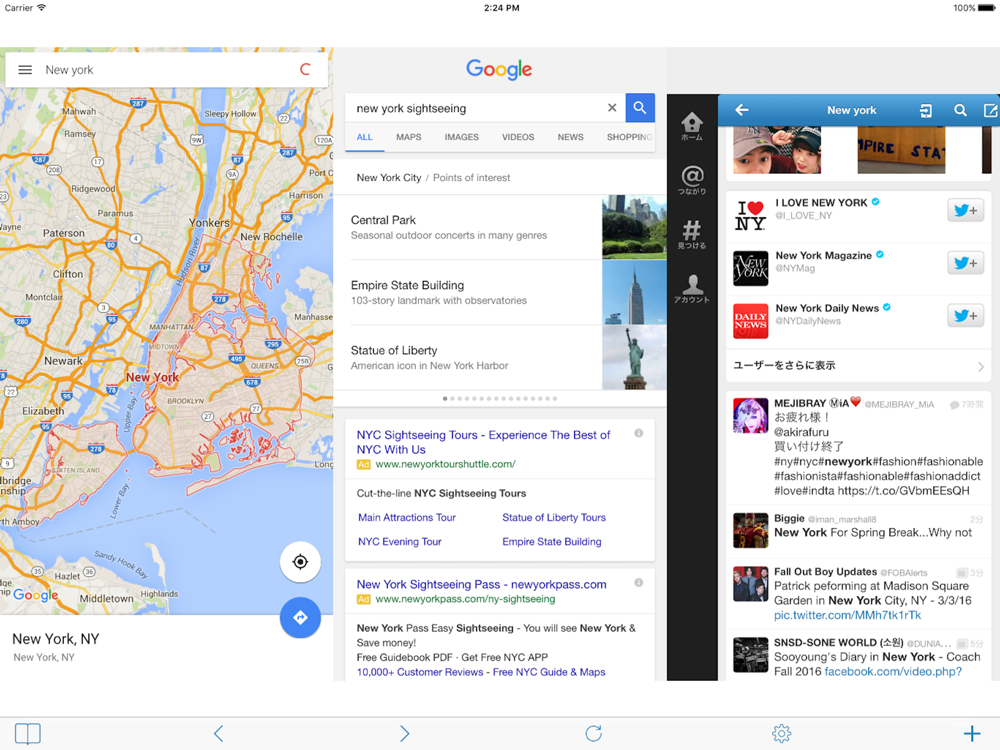Click the battery indicator in status bar
1000x750 pixels.
coord(986,8)
